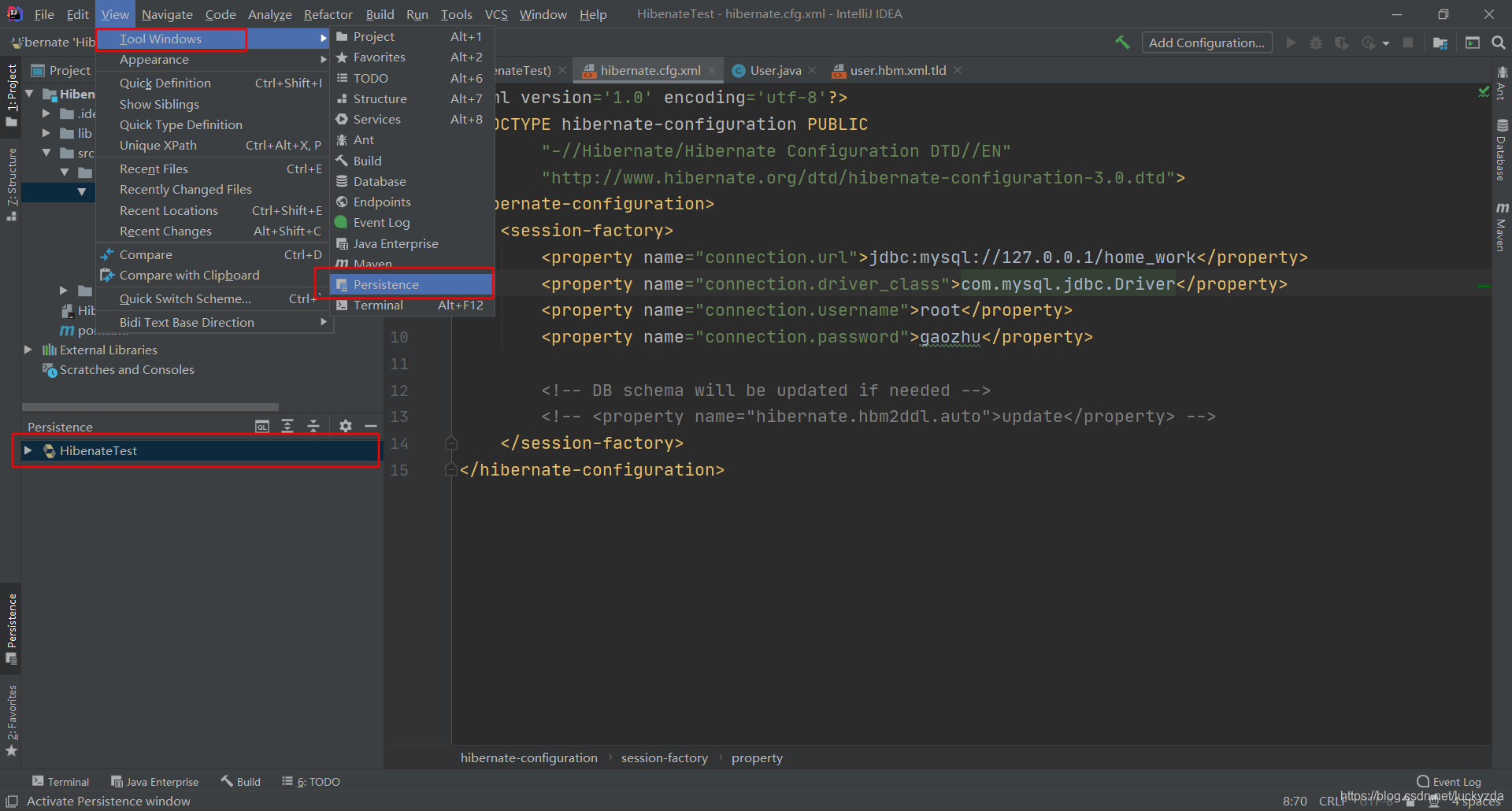1512x811 pixels.
Task: Click hibernate-configuration in the editor breadcrumb
Action: pyautogui.click(x=529, y=757)
